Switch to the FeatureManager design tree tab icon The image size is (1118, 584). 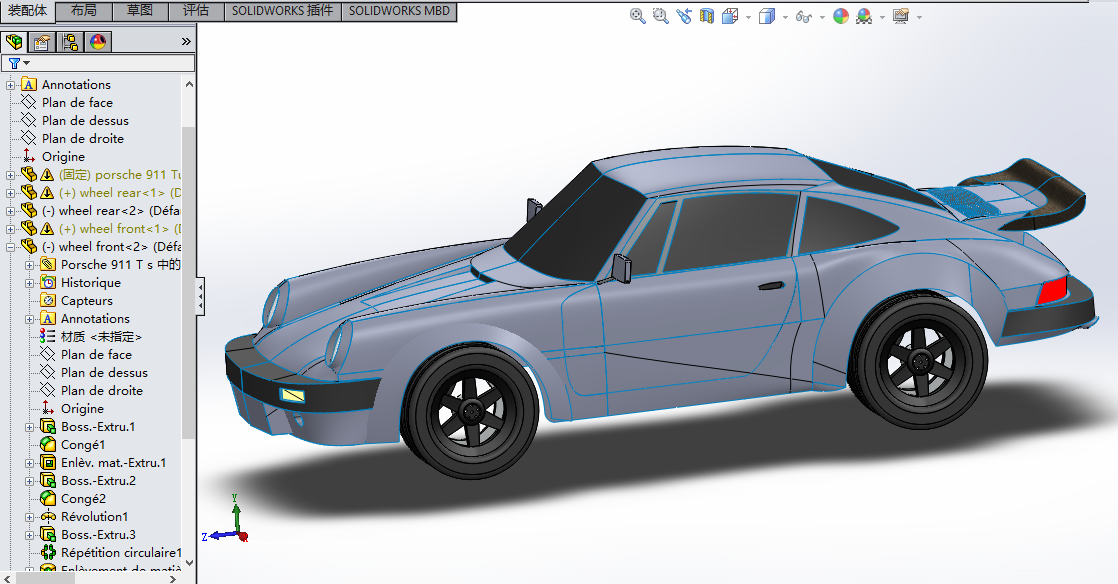[x=14, y=42]
